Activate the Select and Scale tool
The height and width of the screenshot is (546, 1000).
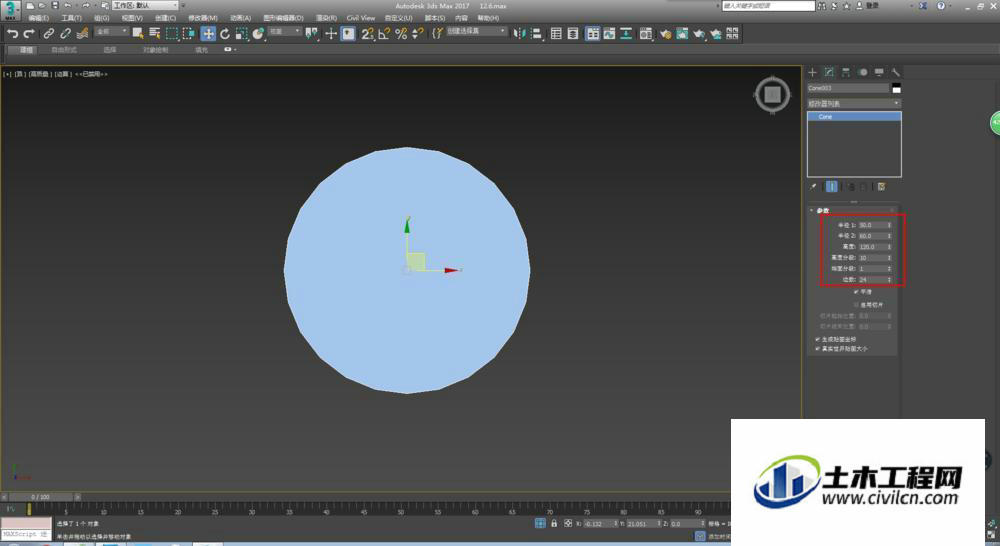[241, 34]
